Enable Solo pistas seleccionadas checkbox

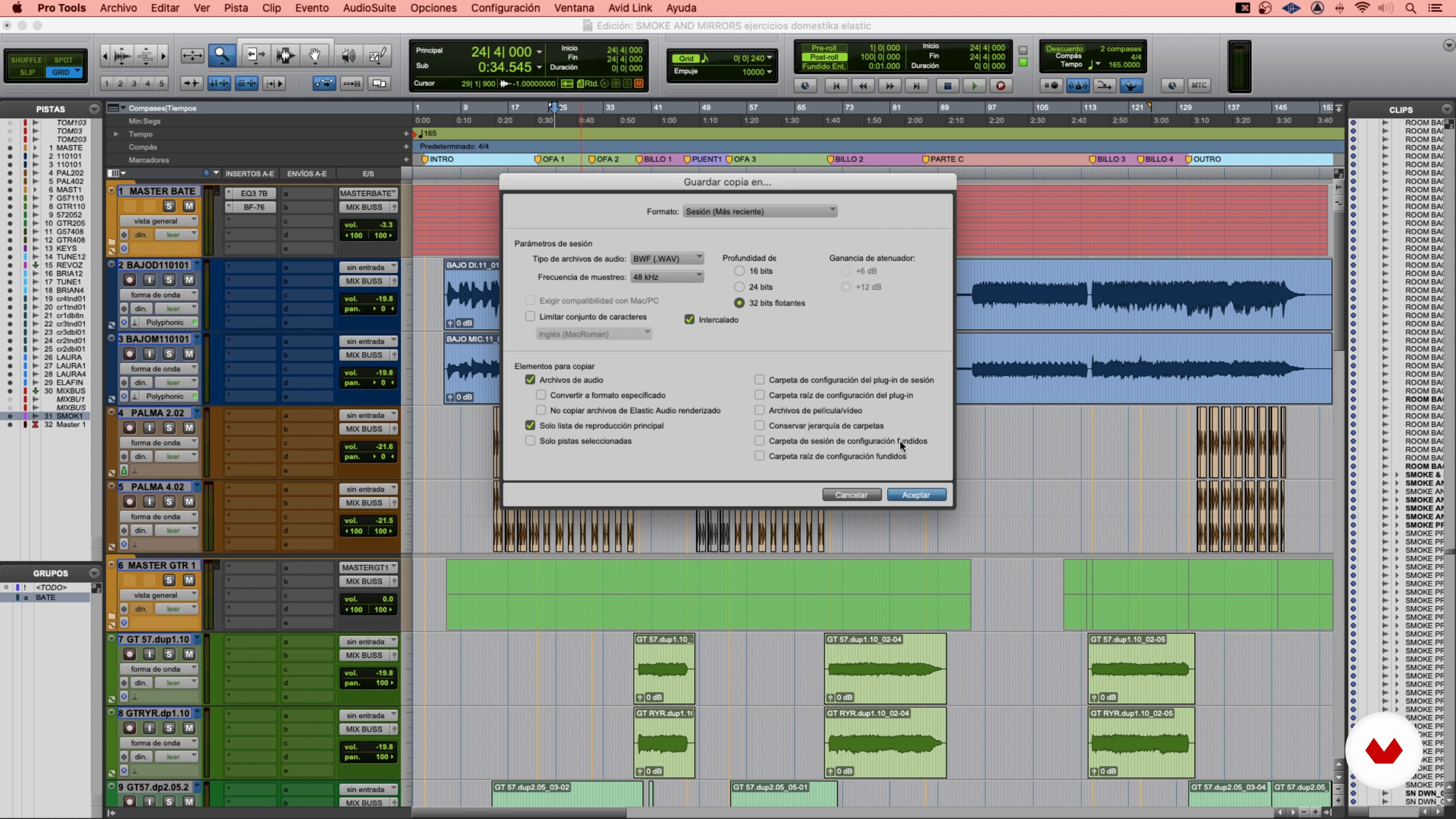point(530,441)
